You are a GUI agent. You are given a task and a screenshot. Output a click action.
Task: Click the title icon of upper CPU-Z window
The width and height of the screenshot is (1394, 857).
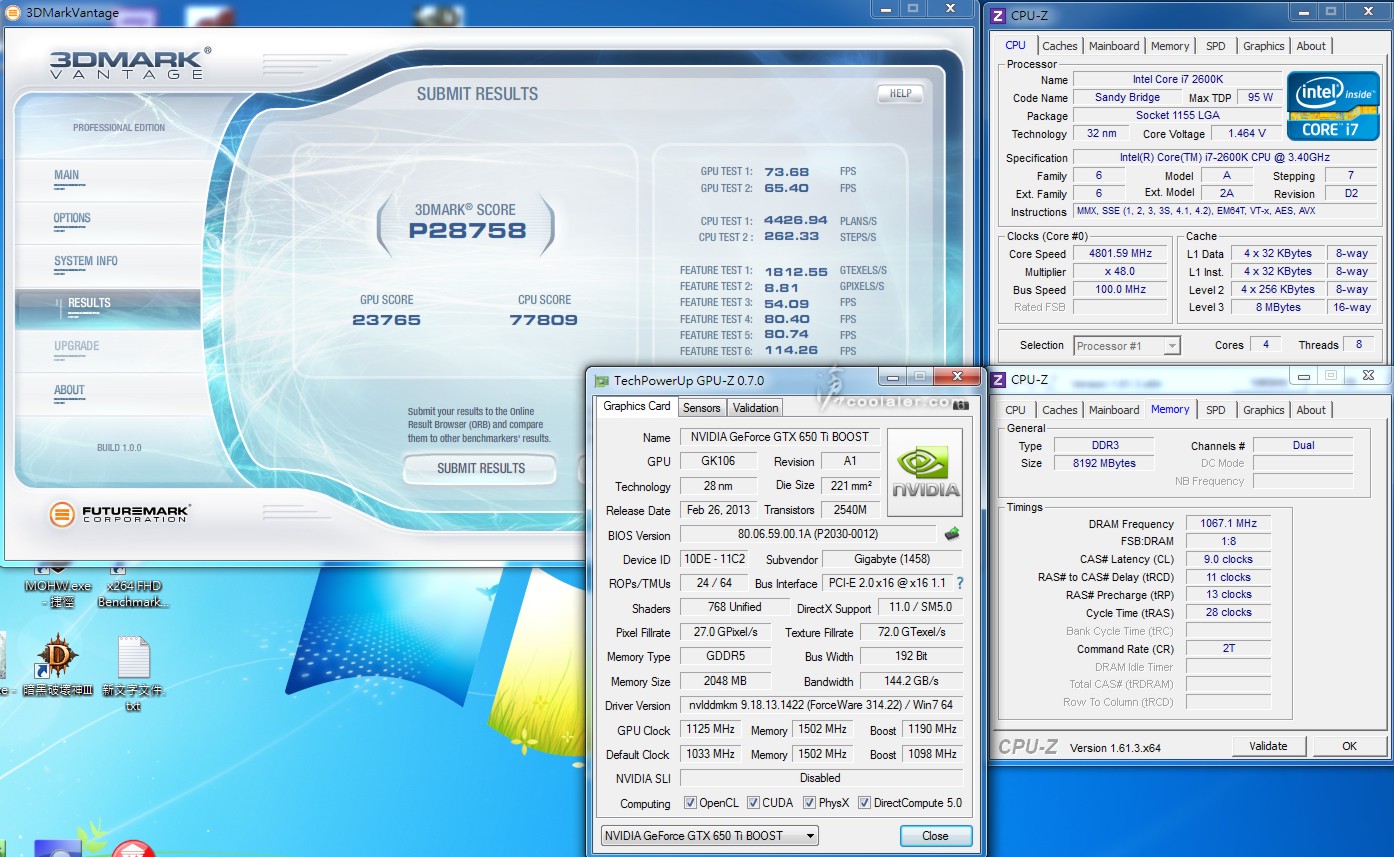pos(998,15)
